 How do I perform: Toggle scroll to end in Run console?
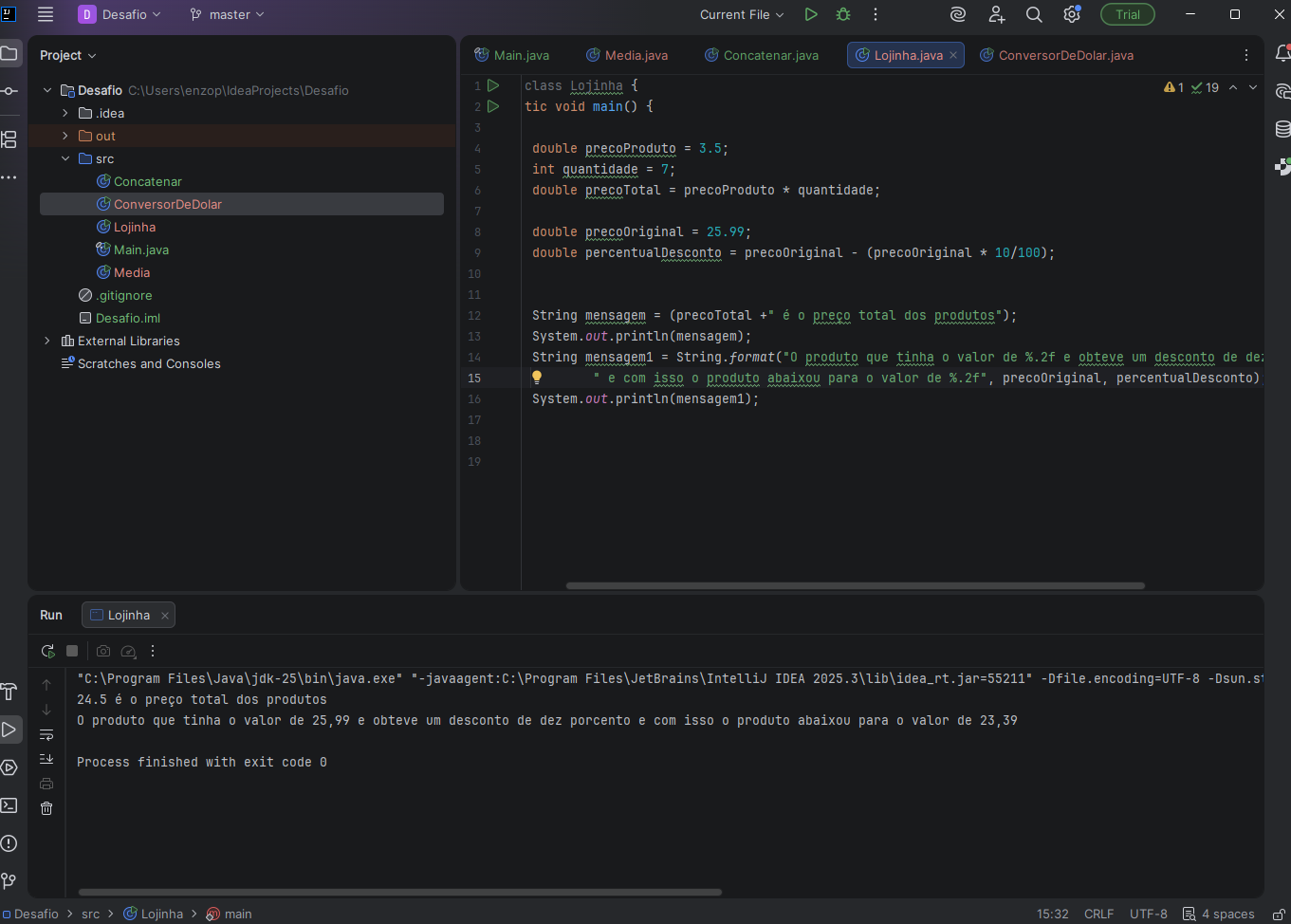[x=46, y=759]
